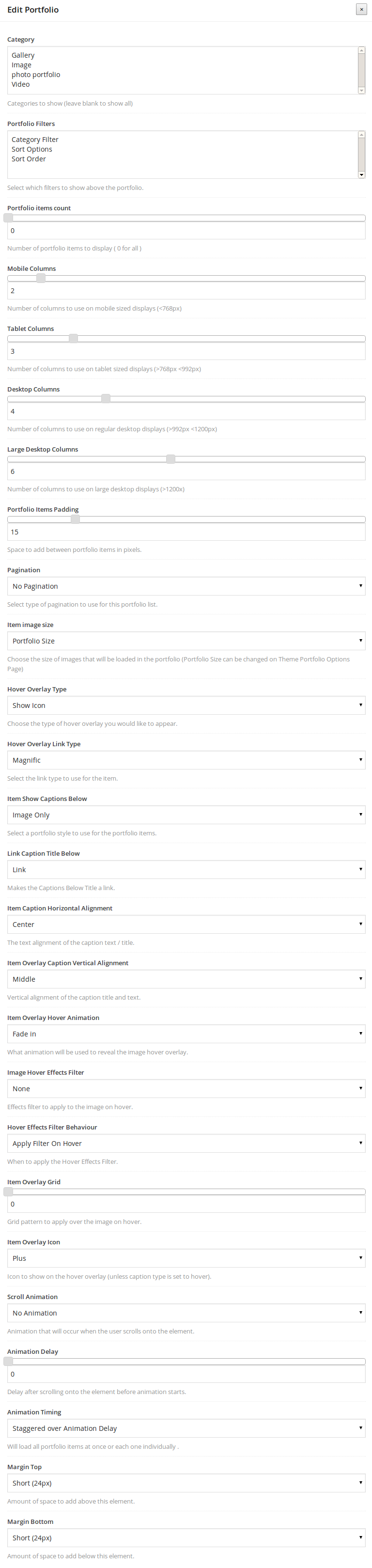Image resolution: width=372 pixels, height=1568 pixels.
Task: Open the Item image size dropdown
Action: click(x=186, y=641)
